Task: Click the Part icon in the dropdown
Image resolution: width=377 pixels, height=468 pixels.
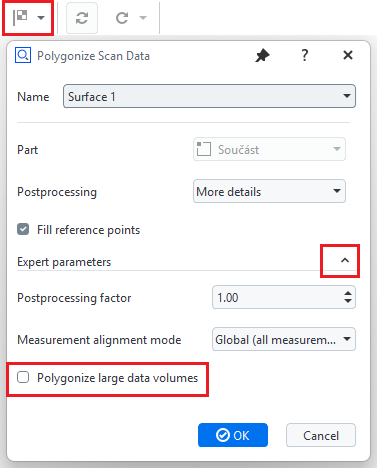Action: coord(204,149)
